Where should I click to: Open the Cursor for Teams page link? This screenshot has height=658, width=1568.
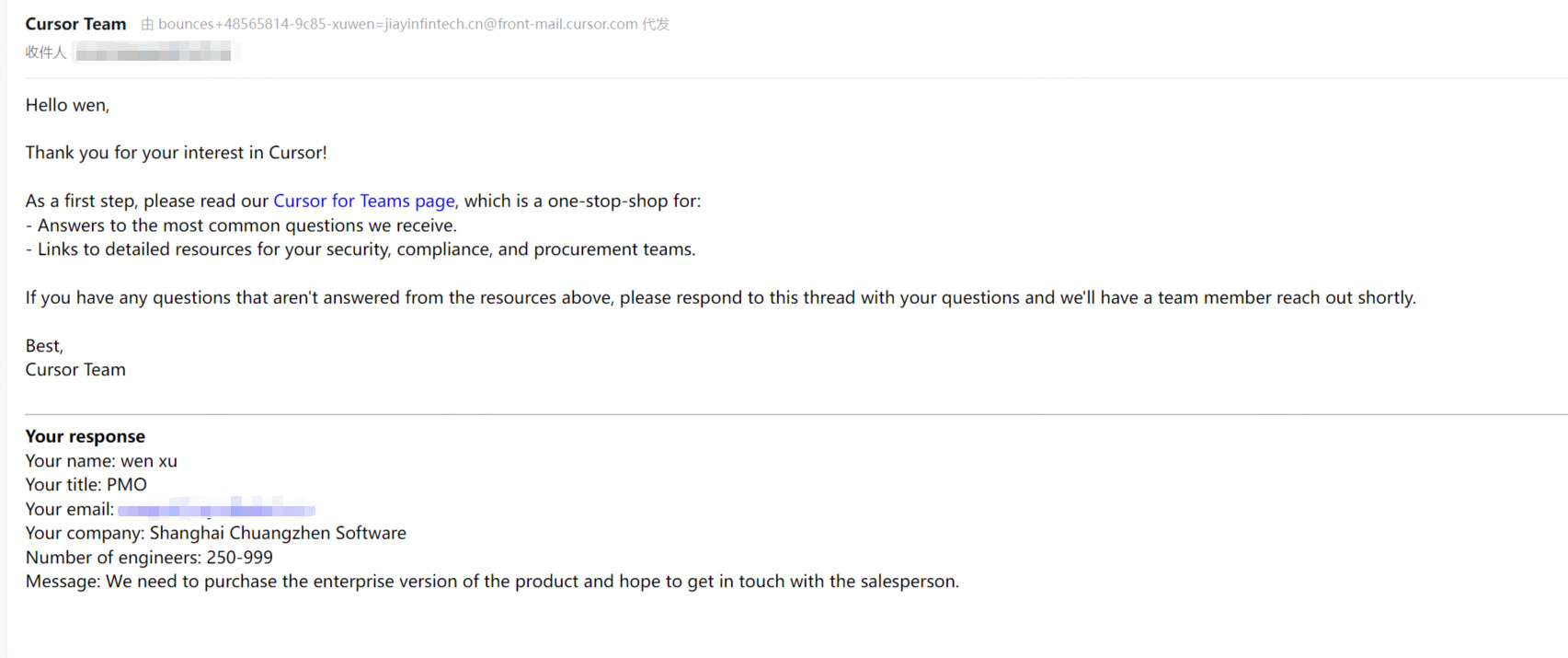[x=363, y=202]
